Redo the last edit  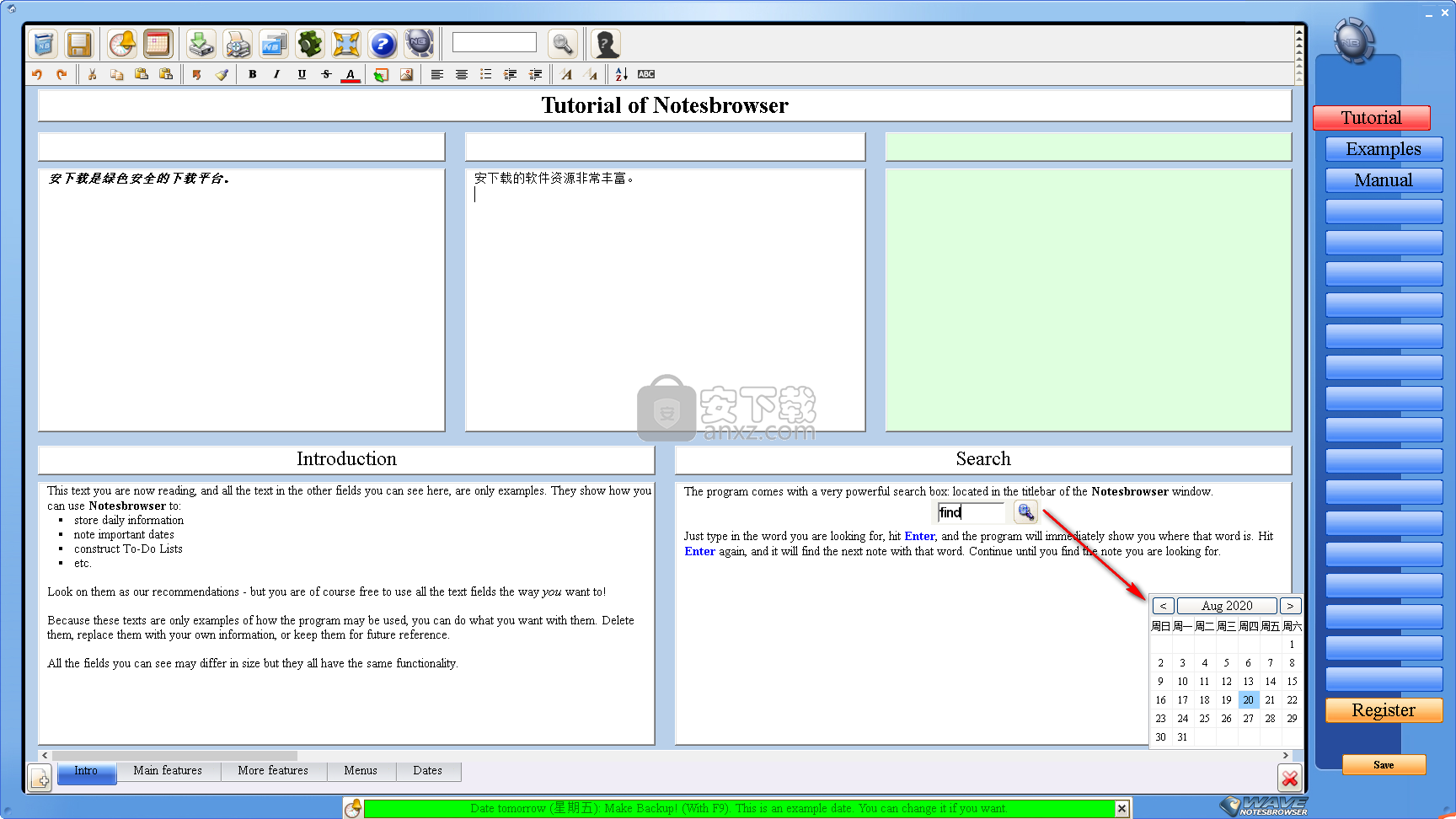pos(62,74)
